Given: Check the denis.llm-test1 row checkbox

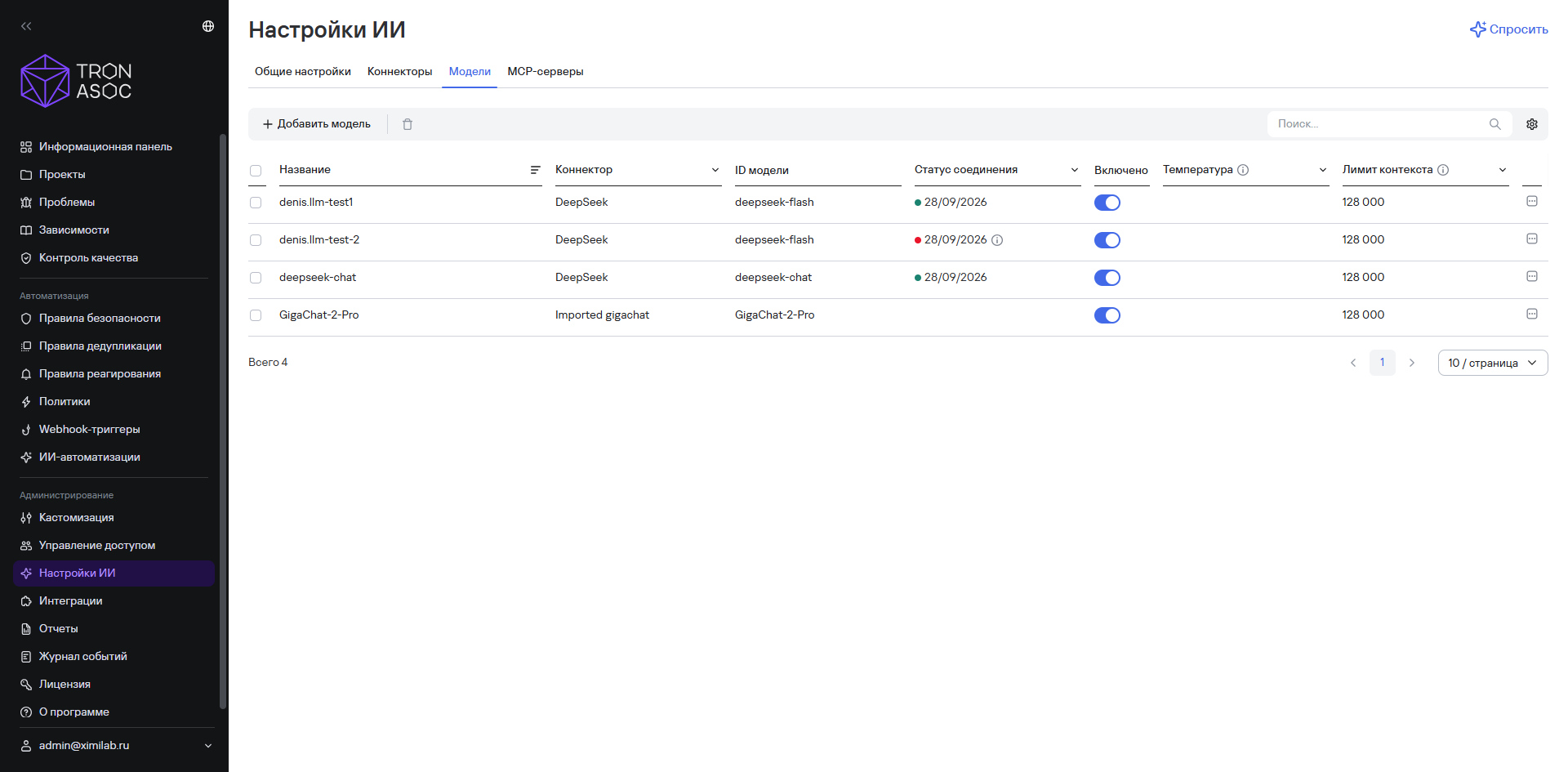Looking at the screenshot, I should 256,203.
